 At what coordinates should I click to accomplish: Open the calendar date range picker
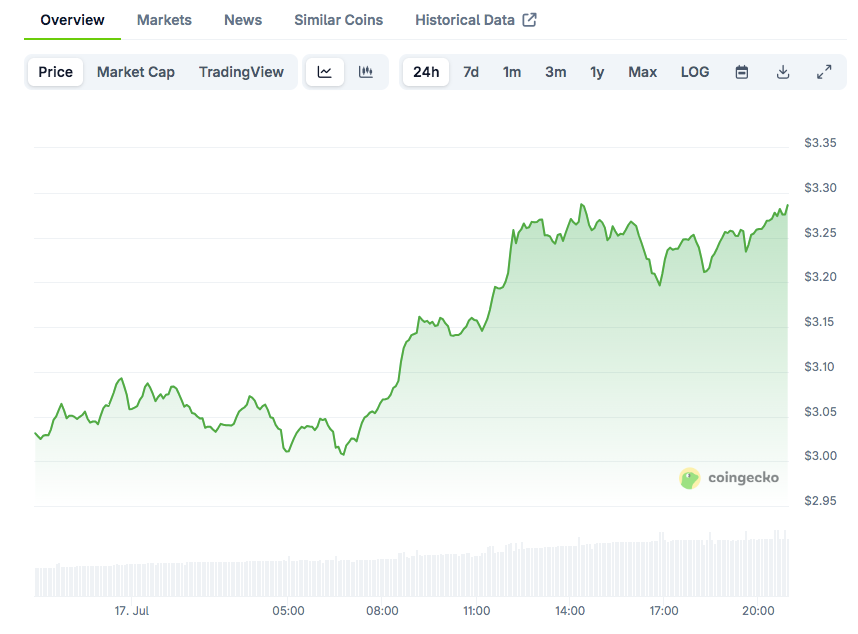click(741, 72)
